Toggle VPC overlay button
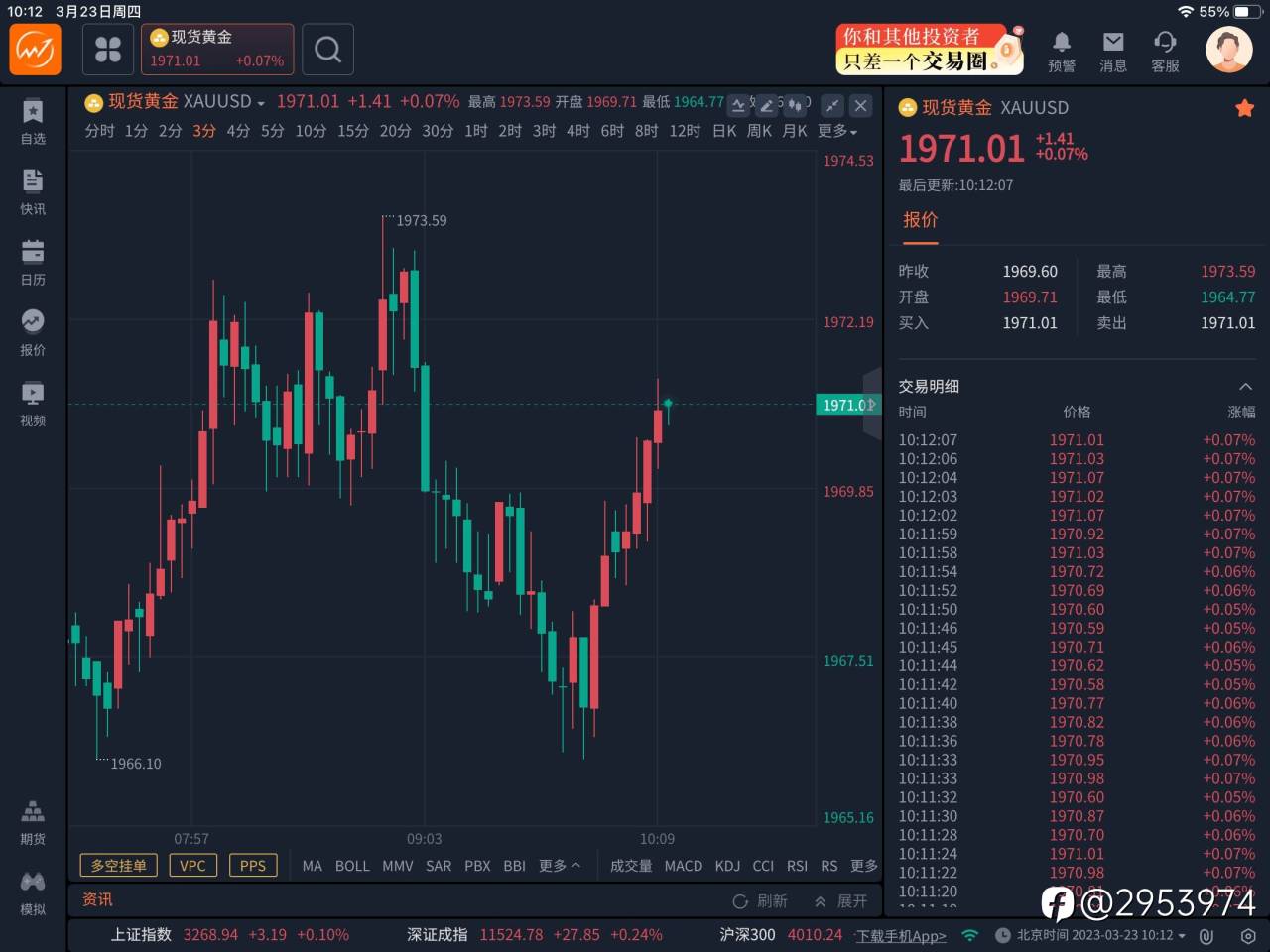 tap(192, 866)
